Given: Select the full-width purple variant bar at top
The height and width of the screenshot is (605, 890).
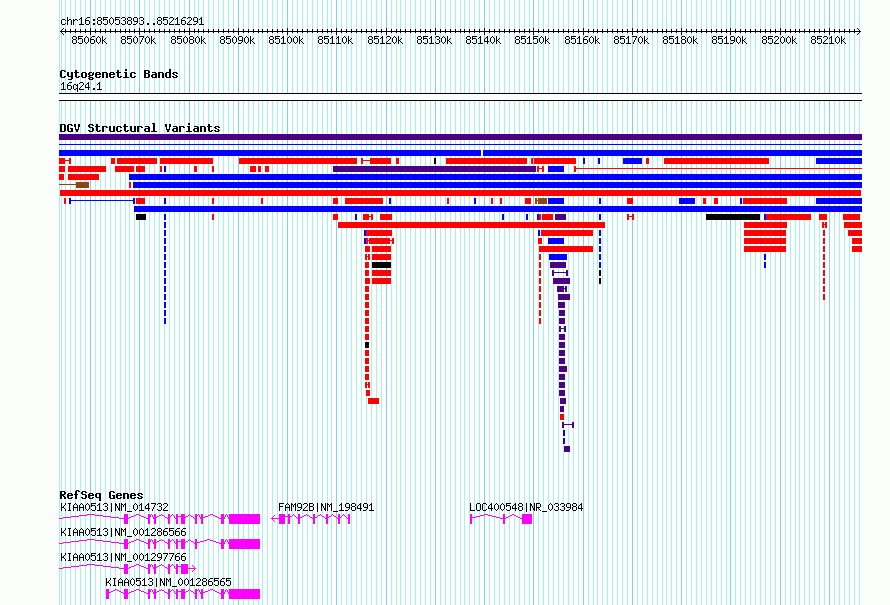Looking at the screenshot, I should coord(460,137).
